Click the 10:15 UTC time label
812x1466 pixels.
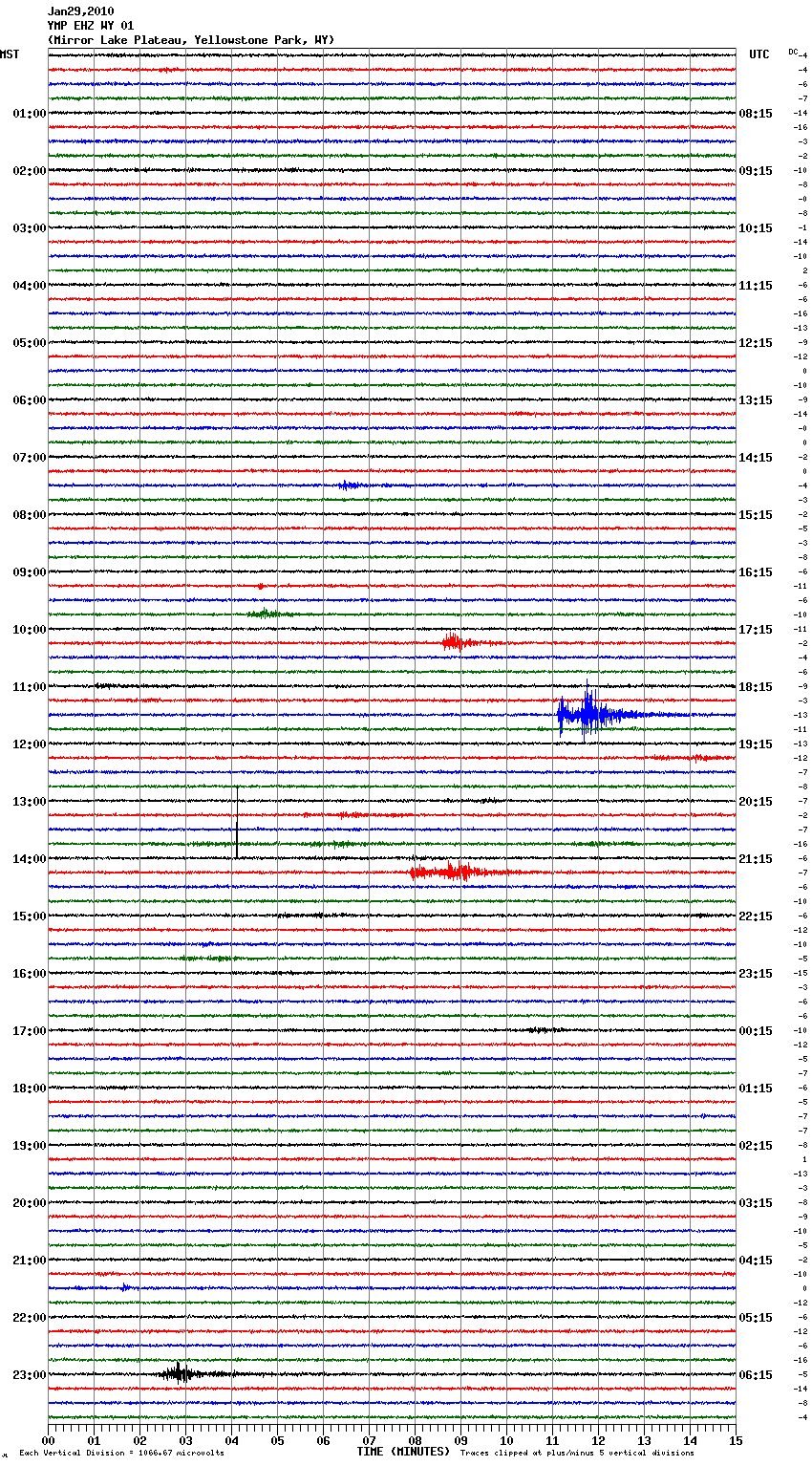[756, 228]
